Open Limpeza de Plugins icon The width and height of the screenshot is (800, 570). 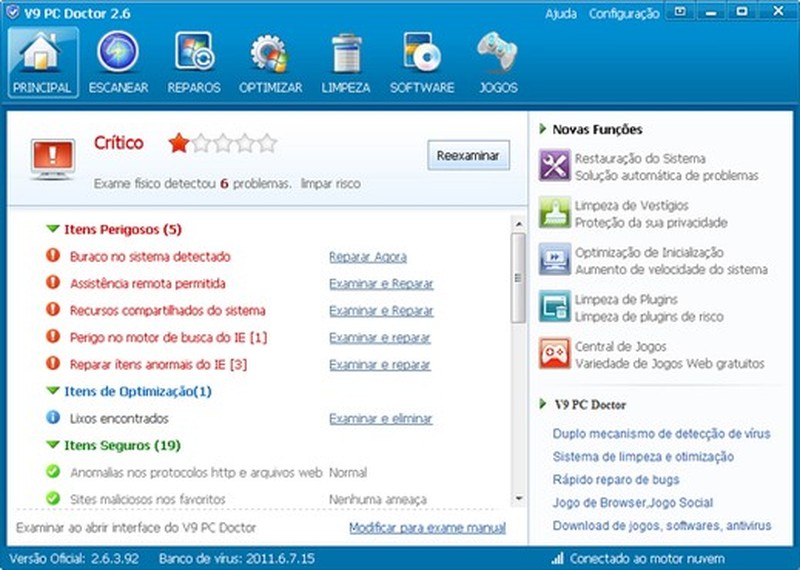[x=555, y=306]
